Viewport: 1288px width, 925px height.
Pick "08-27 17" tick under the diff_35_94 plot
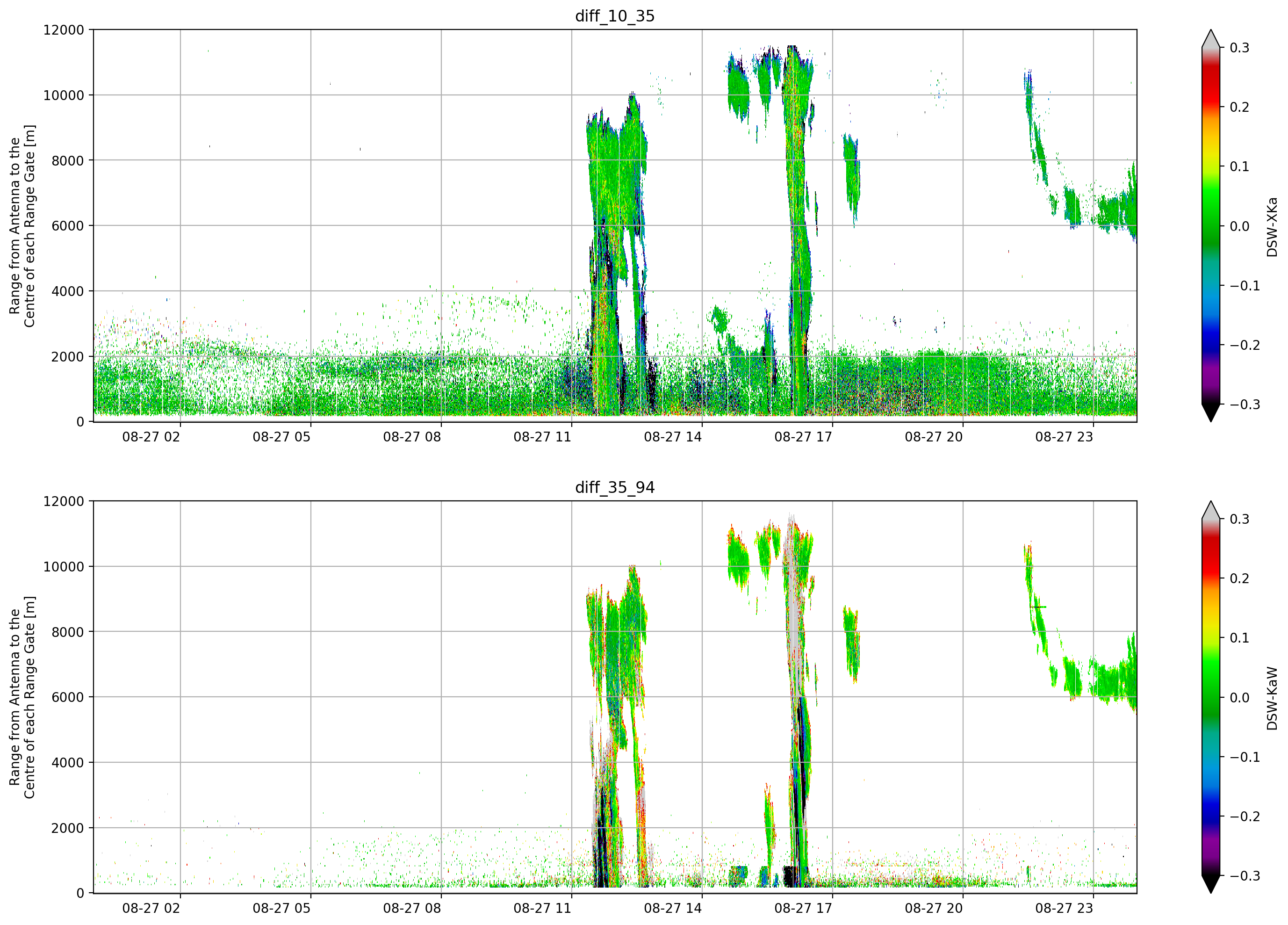click(803, 909)
